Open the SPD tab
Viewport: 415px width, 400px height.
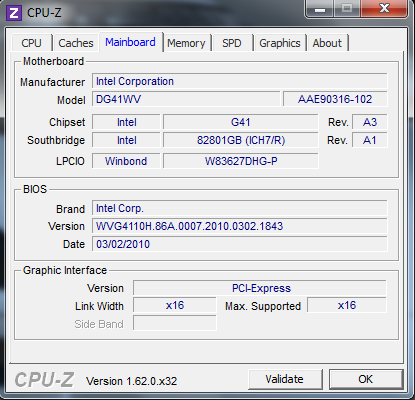pos(232,43)
